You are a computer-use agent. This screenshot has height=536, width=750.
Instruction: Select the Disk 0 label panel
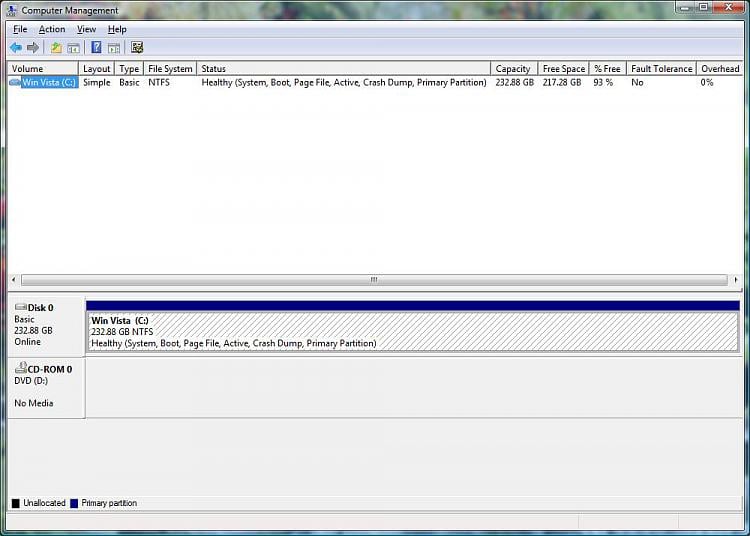46,326
